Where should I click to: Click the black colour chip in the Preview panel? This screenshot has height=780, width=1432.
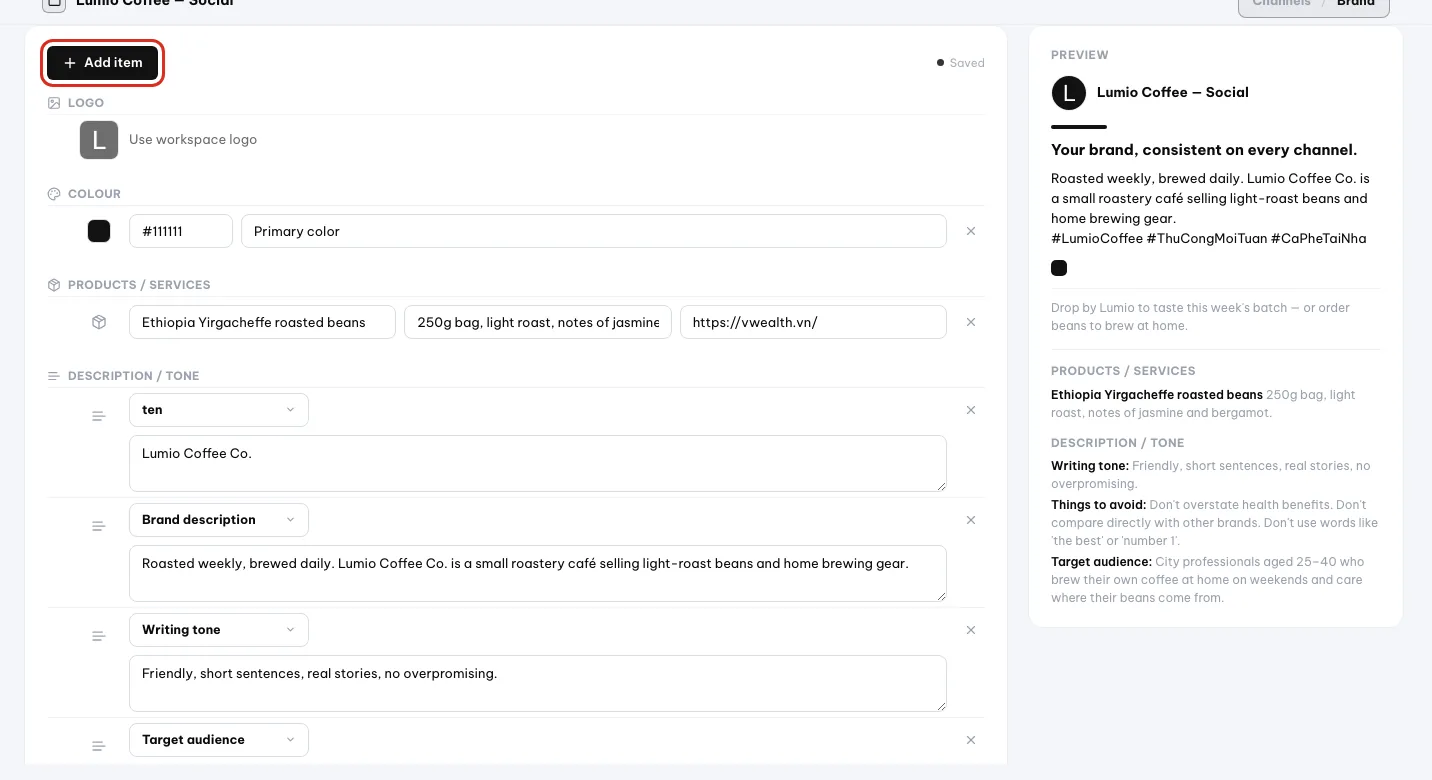click(1059, 268)
